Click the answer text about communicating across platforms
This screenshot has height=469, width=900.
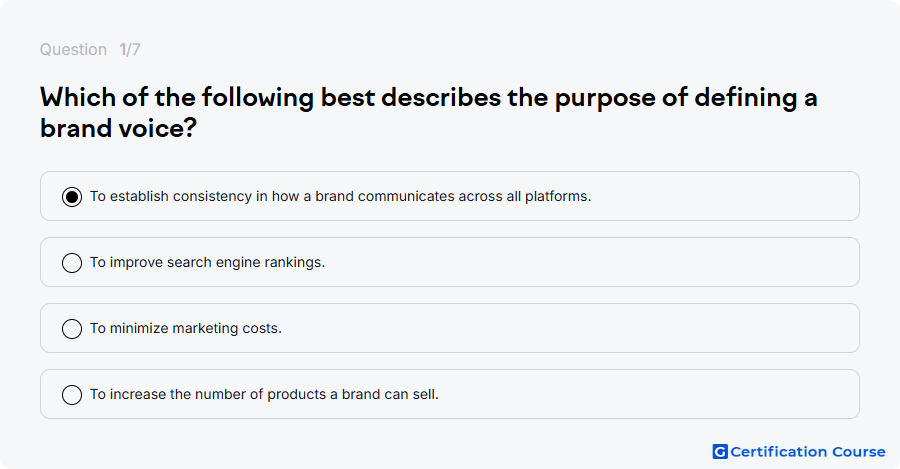pyautogui.click(x=340, y=196)
